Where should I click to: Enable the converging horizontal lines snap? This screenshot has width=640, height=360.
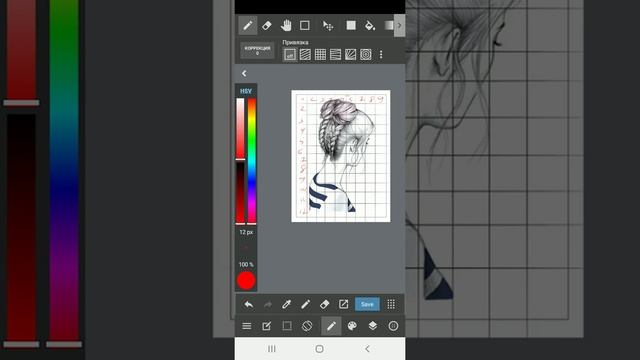coord(336,54)
